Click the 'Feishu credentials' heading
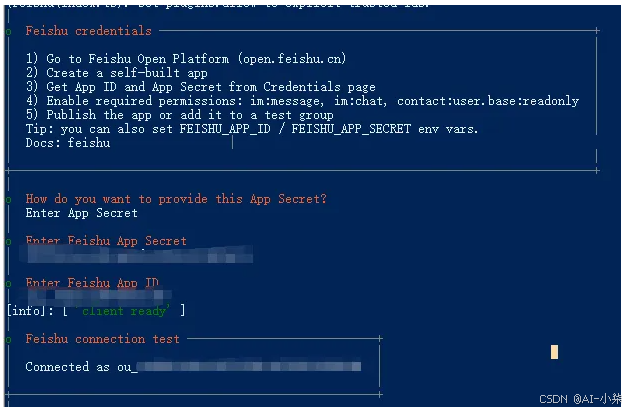This screenshot has width=626, height=411. click(89, 31)
